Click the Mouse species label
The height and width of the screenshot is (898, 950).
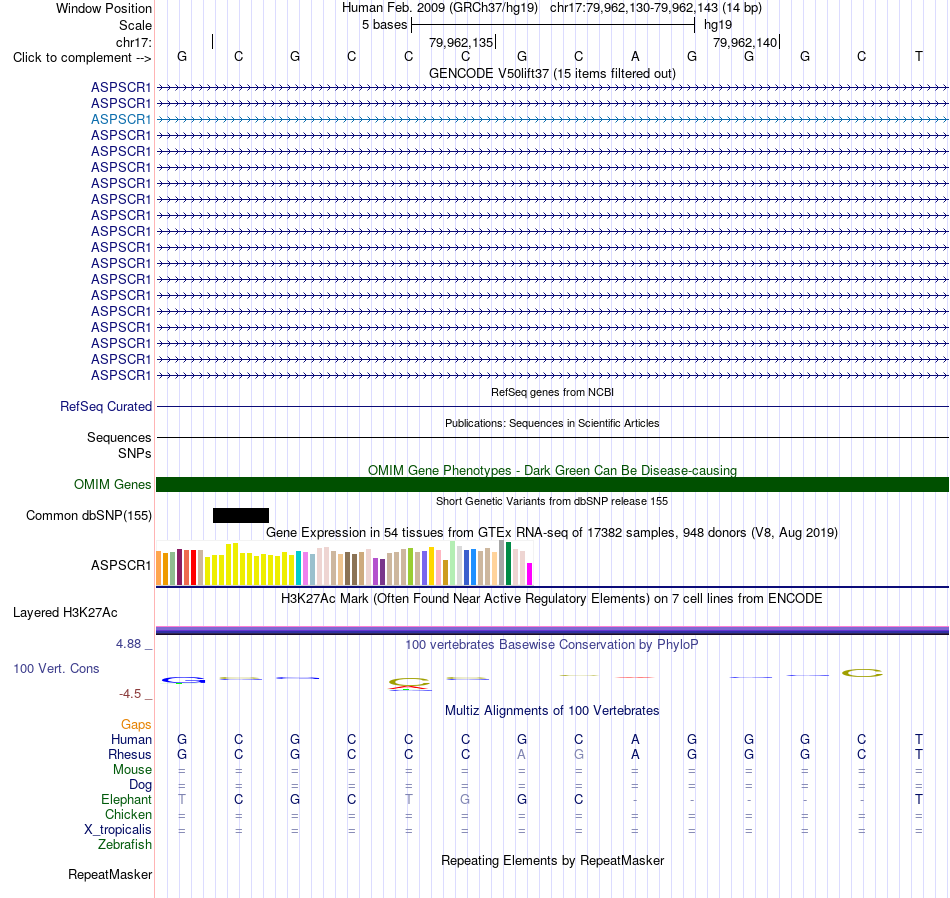pos(132,770)
